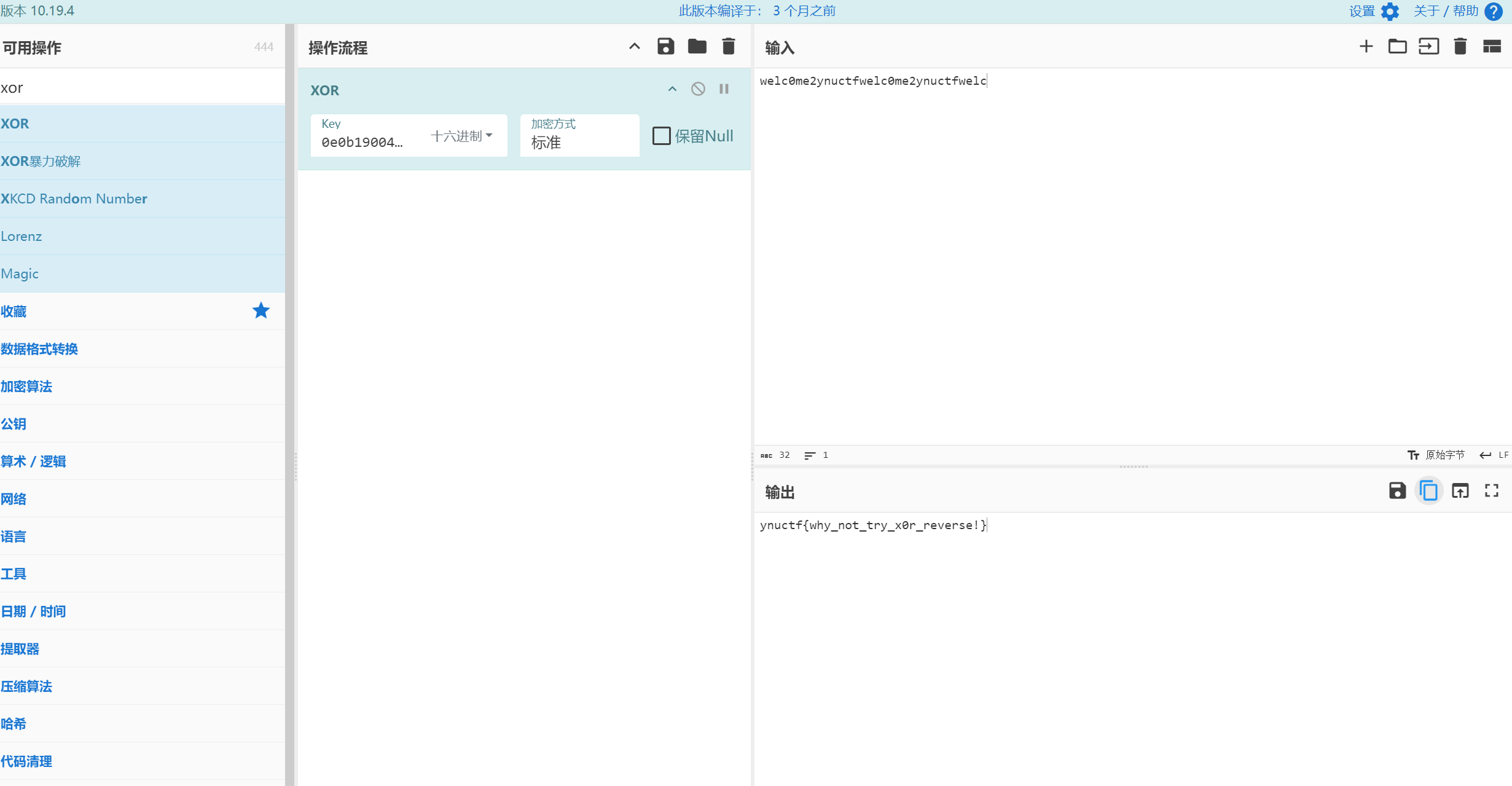Load a recipe via folder icon
This screenshot has height=786, width=1512.
[x=697, y=47]
